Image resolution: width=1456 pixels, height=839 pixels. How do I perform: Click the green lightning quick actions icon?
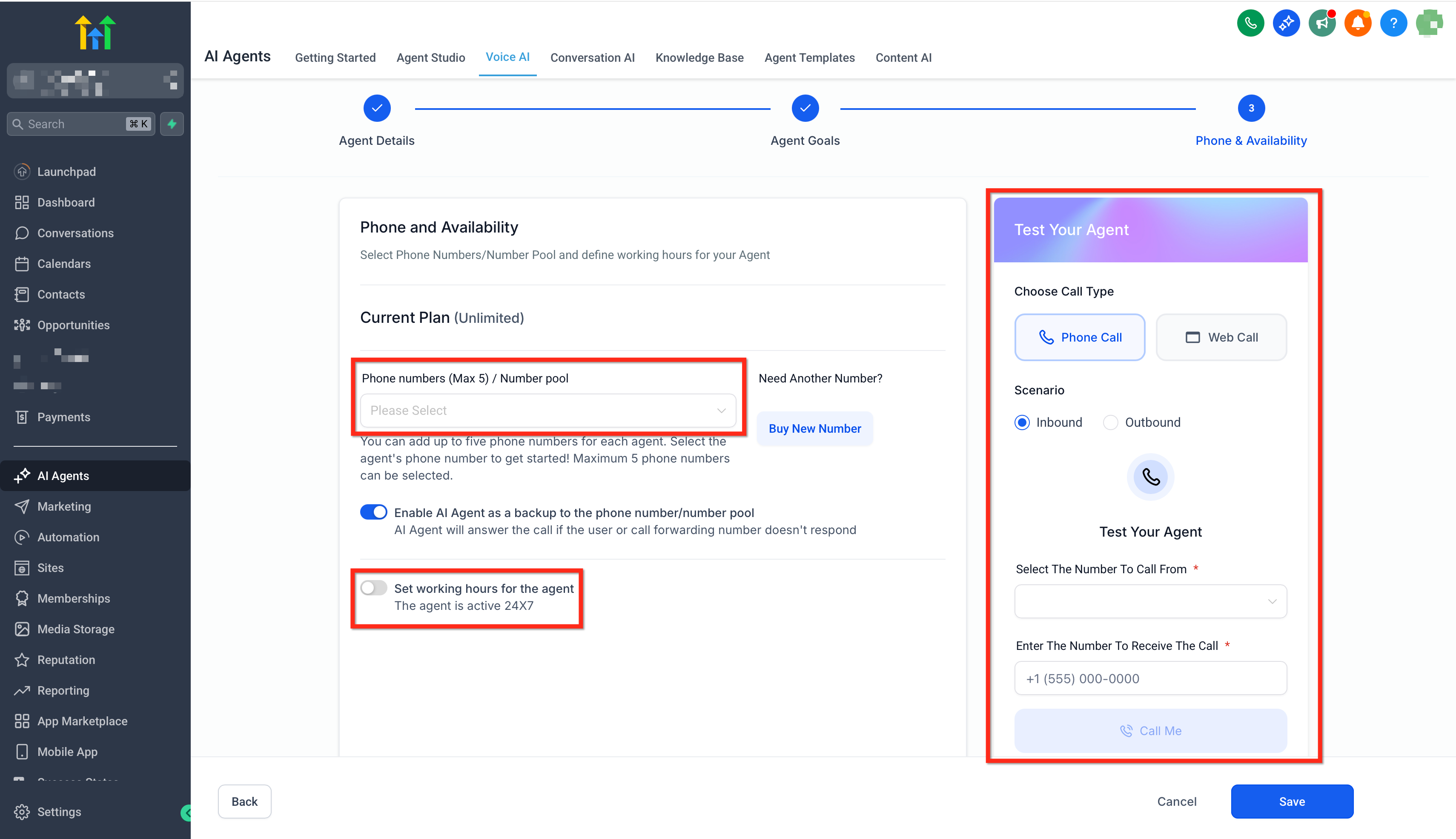coord(172,124)
